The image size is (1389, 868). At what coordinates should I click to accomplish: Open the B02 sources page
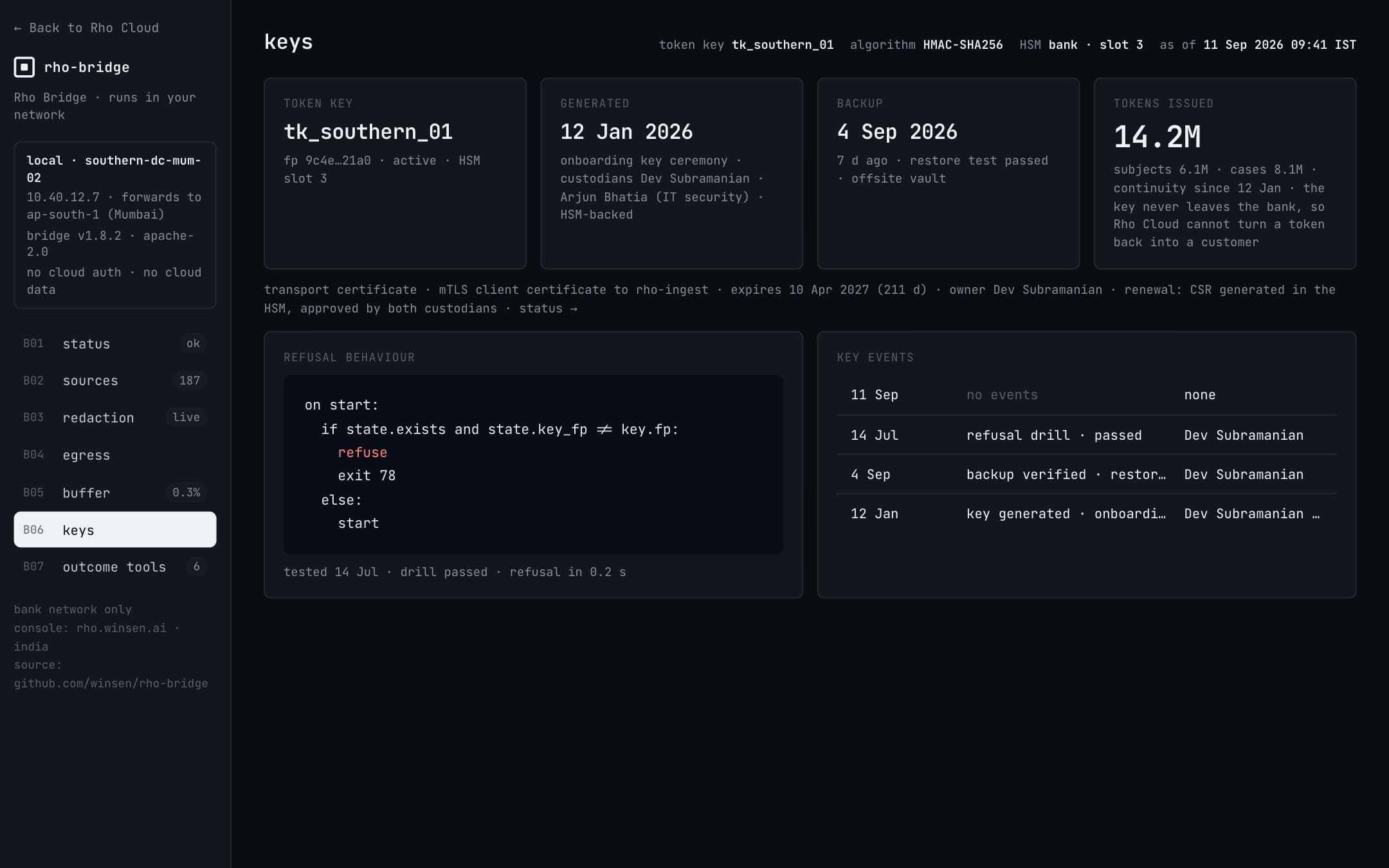pyautogui.click(x=115, y=381)
